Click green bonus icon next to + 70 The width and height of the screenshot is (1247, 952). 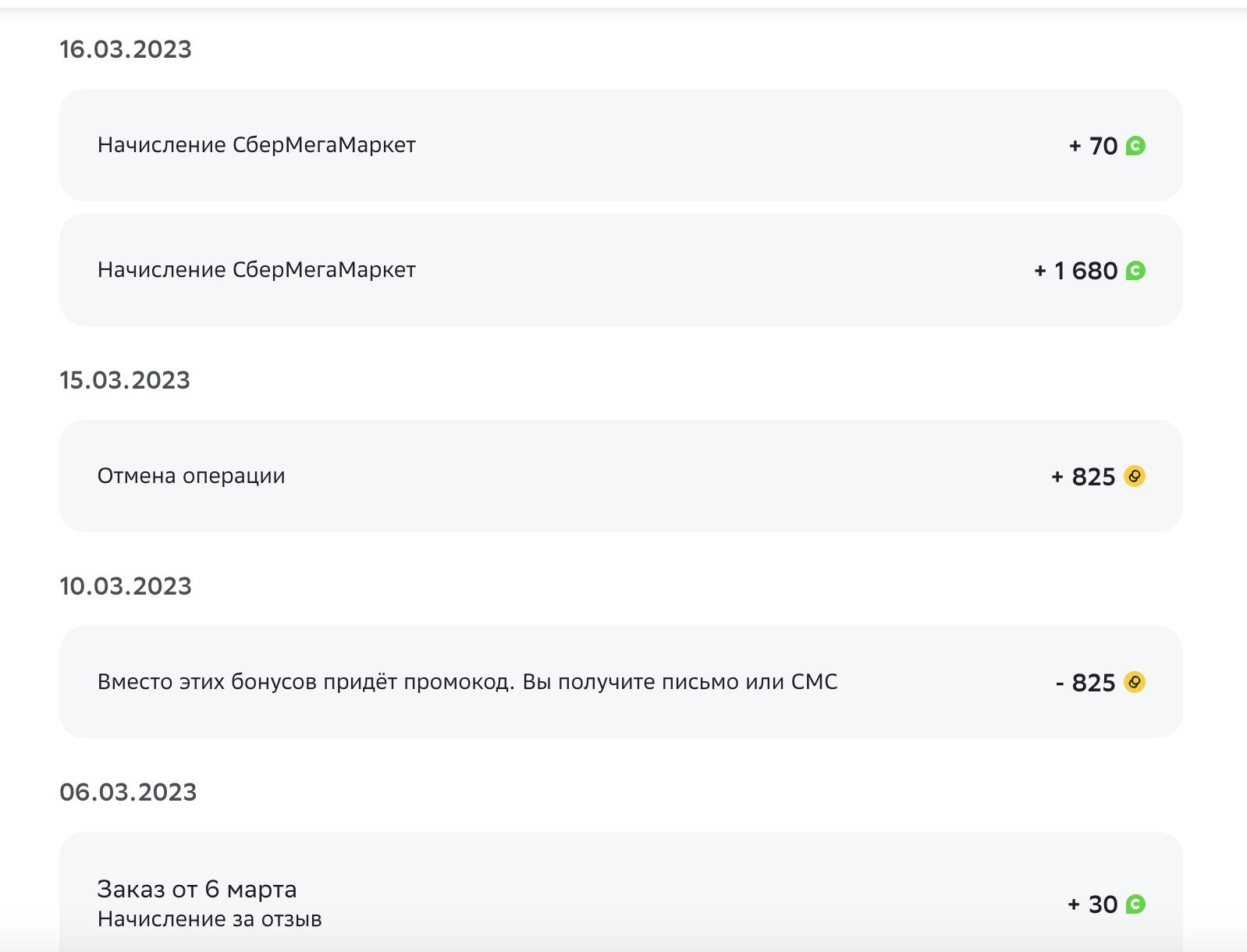coord(1135,146)
